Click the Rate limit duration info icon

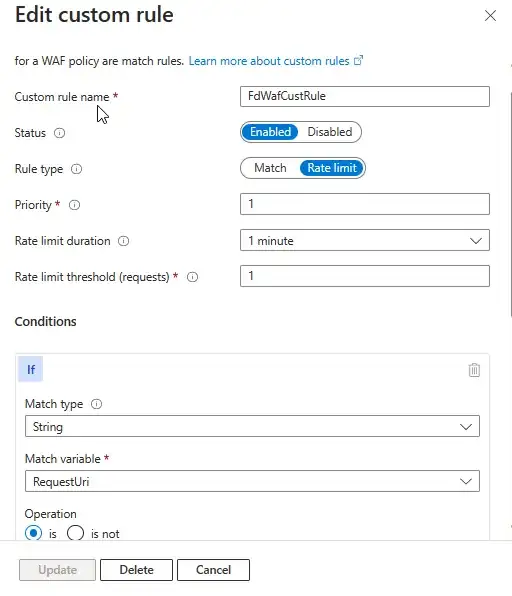[124, 241]
